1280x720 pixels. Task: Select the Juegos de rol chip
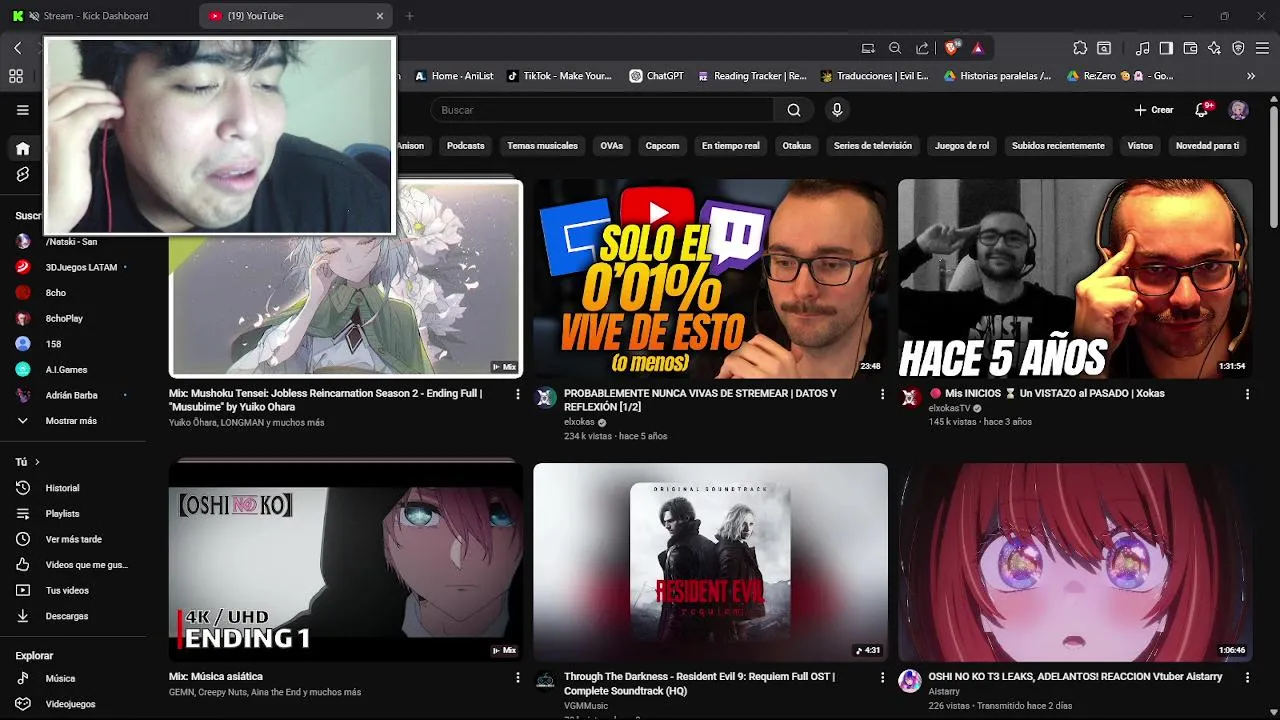pyautogui.click(x=962, y=146)
